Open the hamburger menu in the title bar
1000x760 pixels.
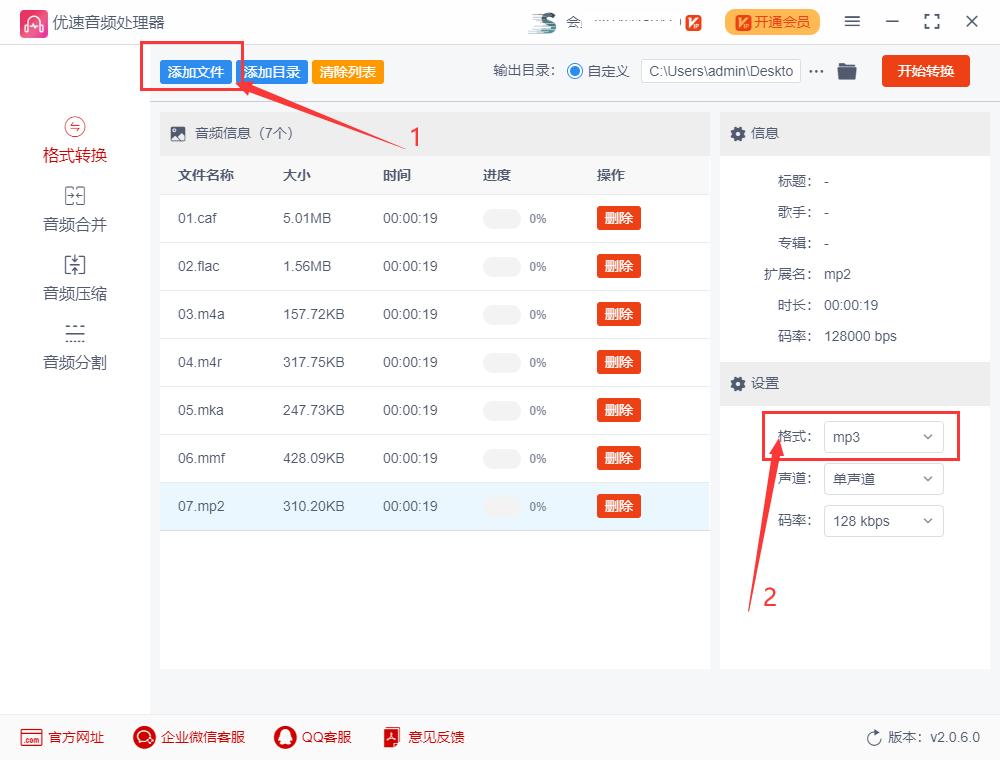pyautogui.click(x=853, y=21)
